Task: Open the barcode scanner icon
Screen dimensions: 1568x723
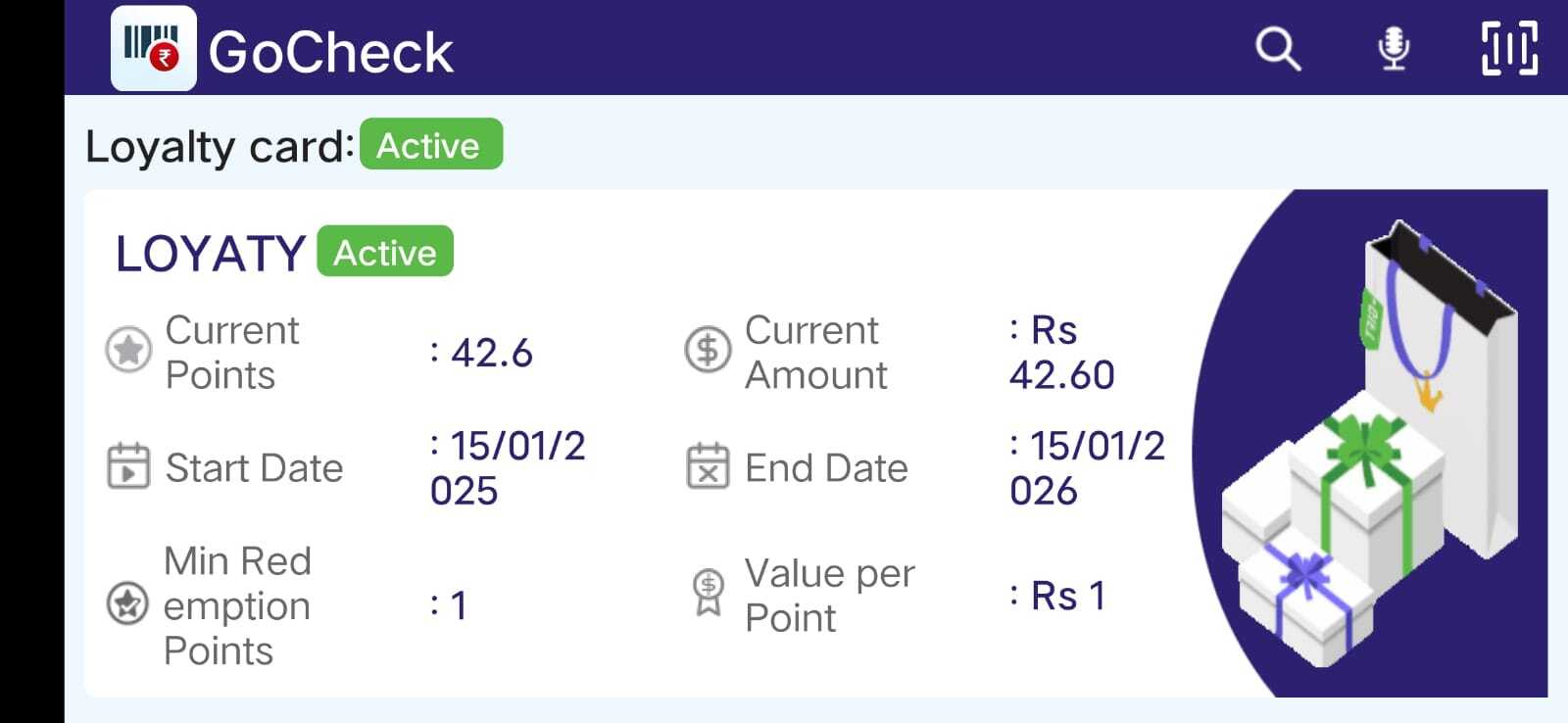Action: click(1508, 48)
